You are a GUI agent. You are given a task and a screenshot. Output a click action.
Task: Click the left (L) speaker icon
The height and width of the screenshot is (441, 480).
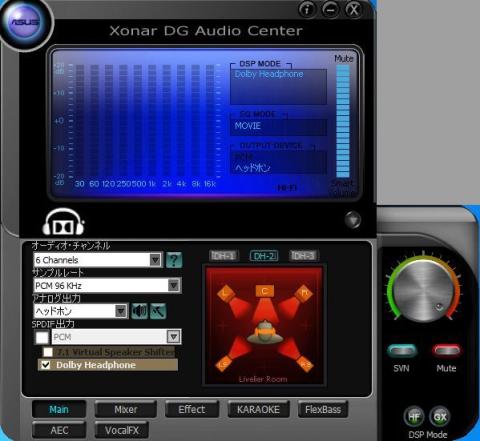pyautogui.click(x=226, y=294)
